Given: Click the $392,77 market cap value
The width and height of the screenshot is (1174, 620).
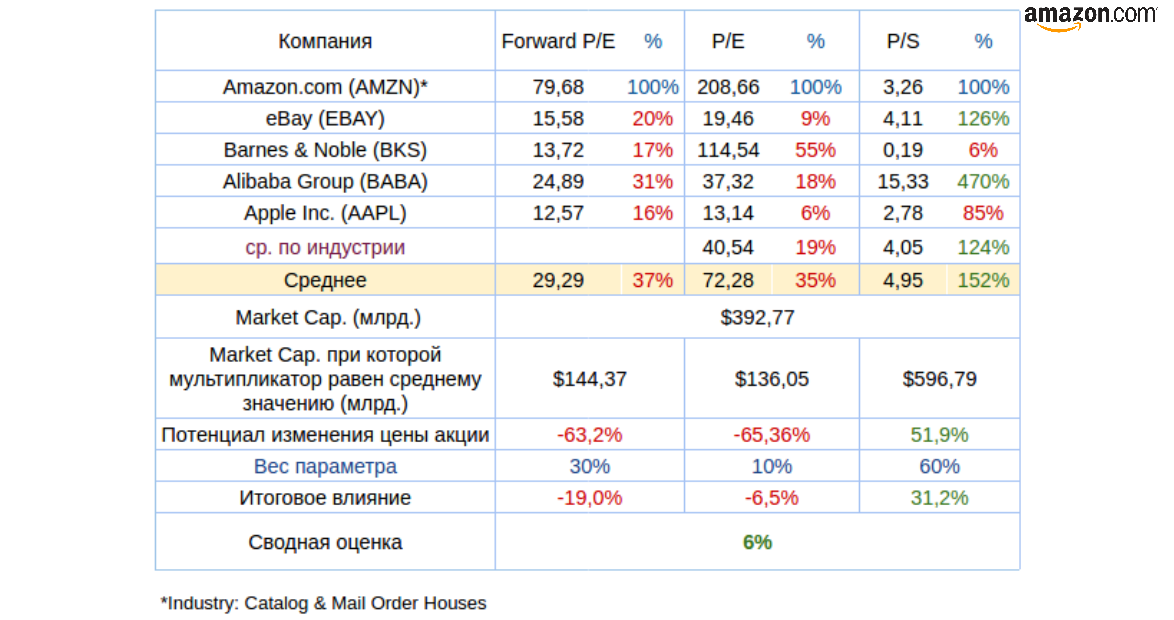Looking at the screenshot, I should pyautogui.click(x=757, y=318).
